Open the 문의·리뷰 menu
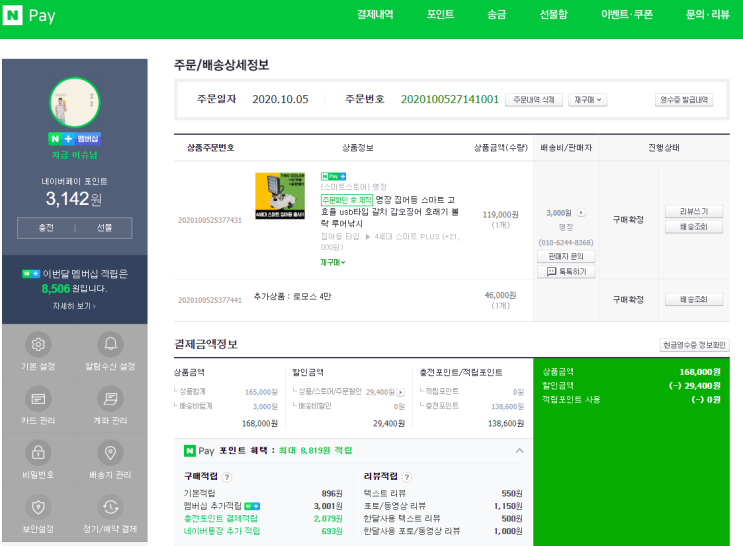The width and height of the screenshot is (743, 546). click(707, 15)
